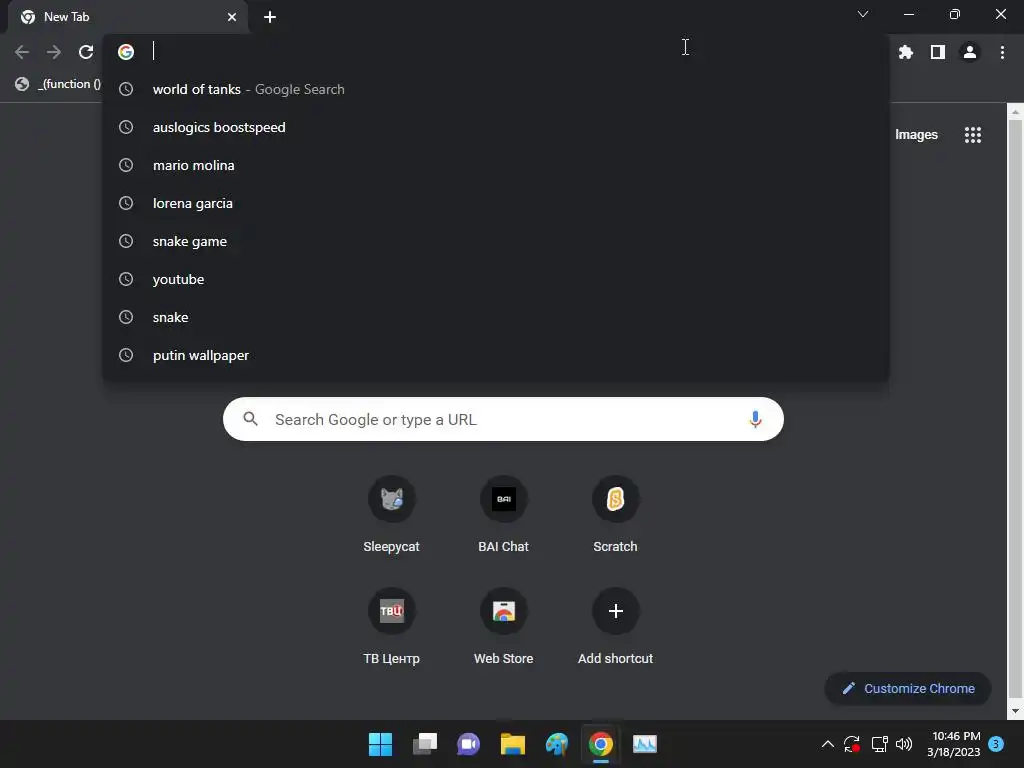Open the sync status tray icon
Image resolution: width=1024 pixels, height=768 pixels.
point(852,744)
